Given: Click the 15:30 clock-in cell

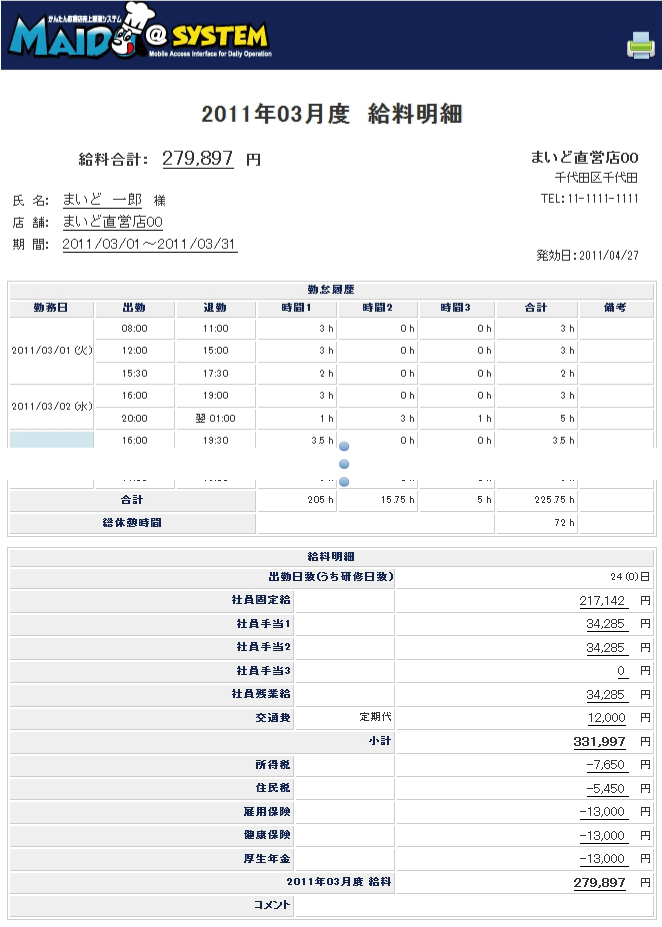Looking at the screenshot, I should pos(135,374).
